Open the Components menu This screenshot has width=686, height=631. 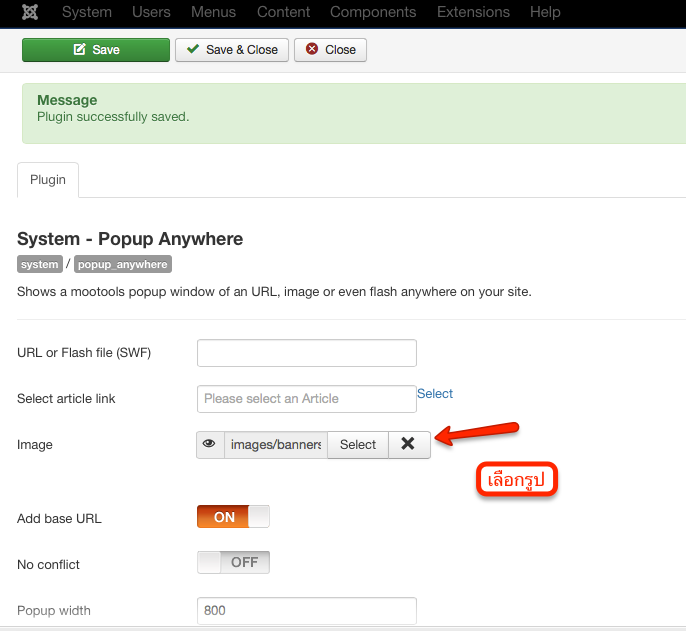(x=373, y=12)
